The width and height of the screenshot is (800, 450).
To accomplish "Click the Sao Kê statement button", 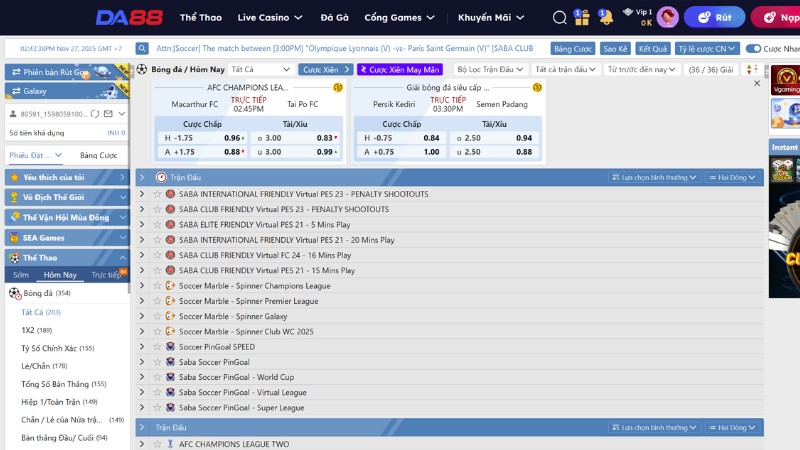I will coord(615,49).
